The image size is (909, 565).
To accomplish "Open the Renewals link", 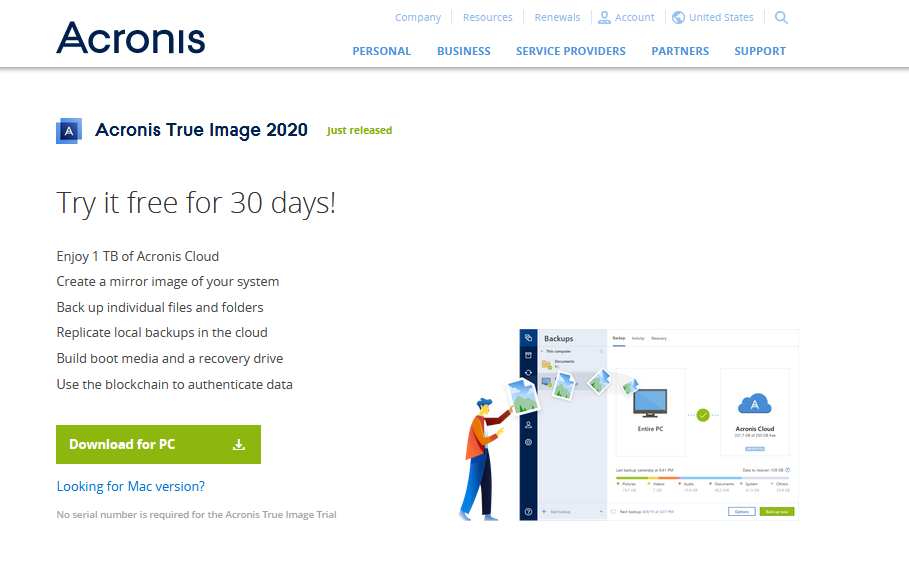I will [557, 17].
